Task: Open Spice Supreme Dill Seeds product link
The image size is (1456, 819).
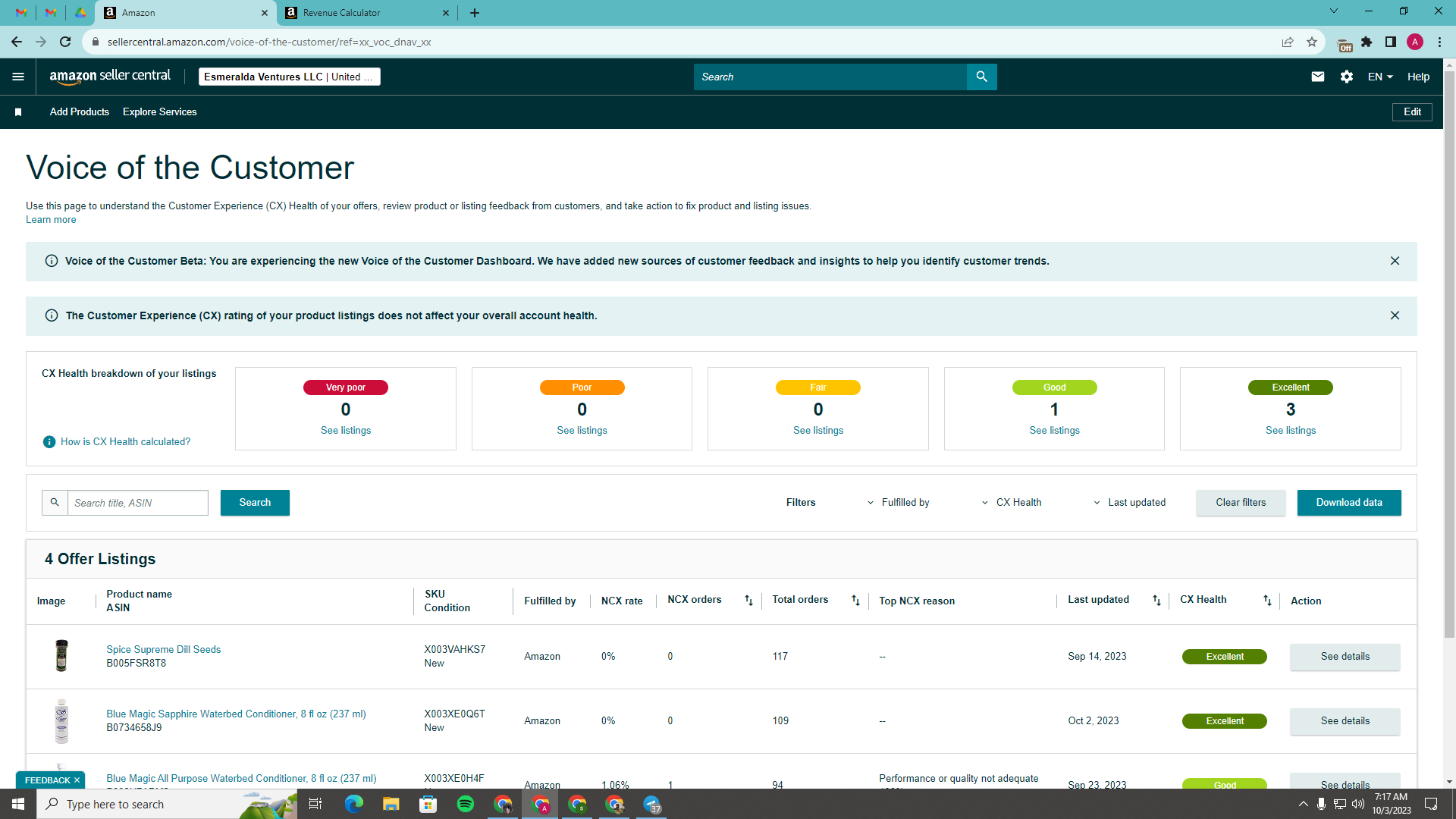Action: coord(164,650)
